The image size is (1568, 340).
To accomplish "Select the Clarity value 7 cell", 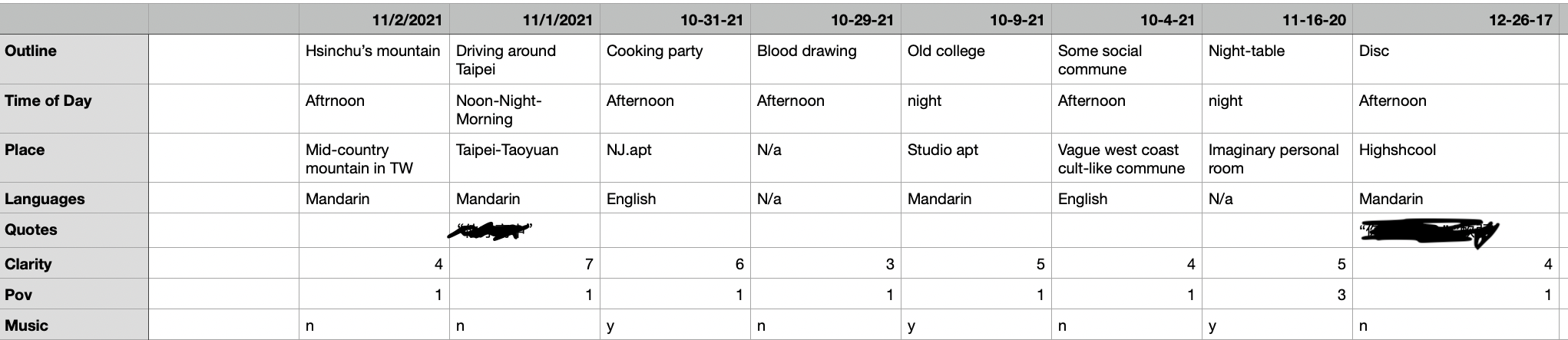I will [525, 263].
